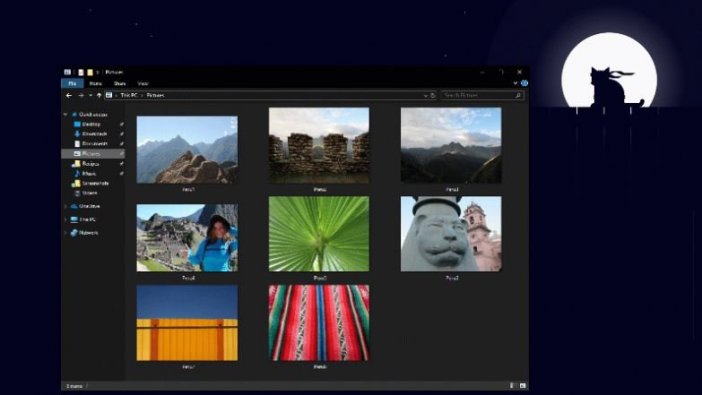This screenshot has width=702, height=395.
Task: Click the File Explorer title bar icon
Action: (67, 72)
